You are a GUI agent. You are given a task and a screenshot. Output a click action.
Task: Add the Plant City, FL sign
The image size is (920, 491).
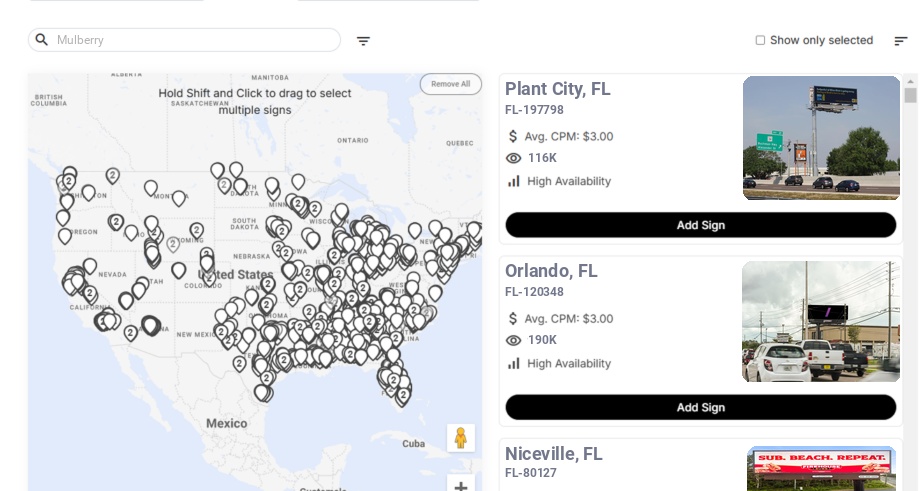pos(701,225)
